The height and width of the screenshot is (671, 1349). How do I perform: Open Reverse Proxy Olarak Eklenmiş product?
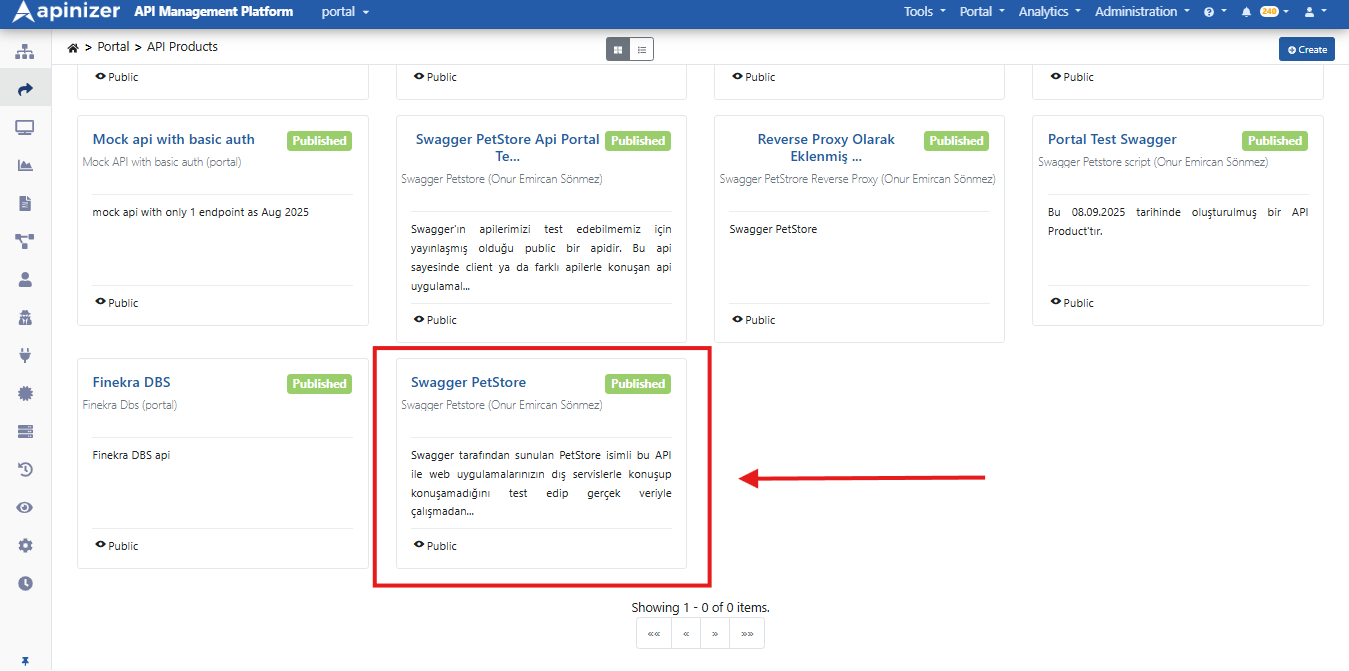(x=826, y=147)
